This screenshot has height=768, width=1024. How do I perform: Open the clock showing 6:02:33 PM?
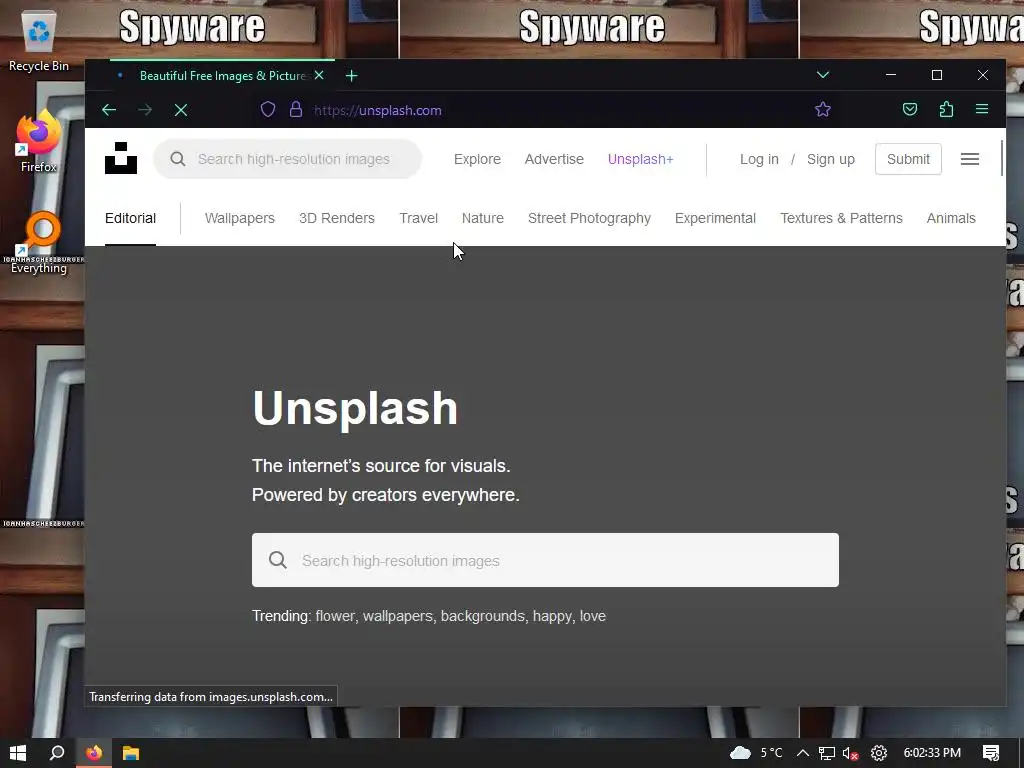click(932, 753)
